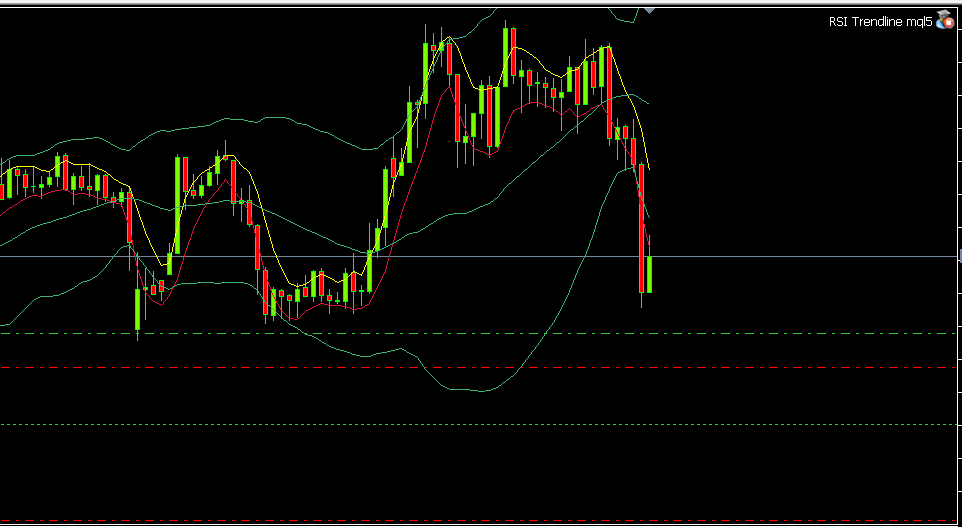Select the gray chart shift triangle marker
The image size is (962, 527).
click(649, 10)
